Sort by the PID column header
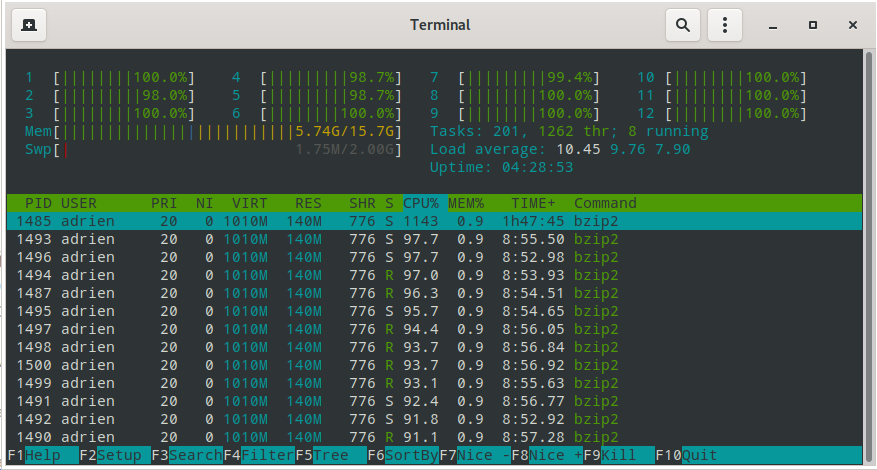The width and height of the screenshot is (877, 470). point(38,203)
